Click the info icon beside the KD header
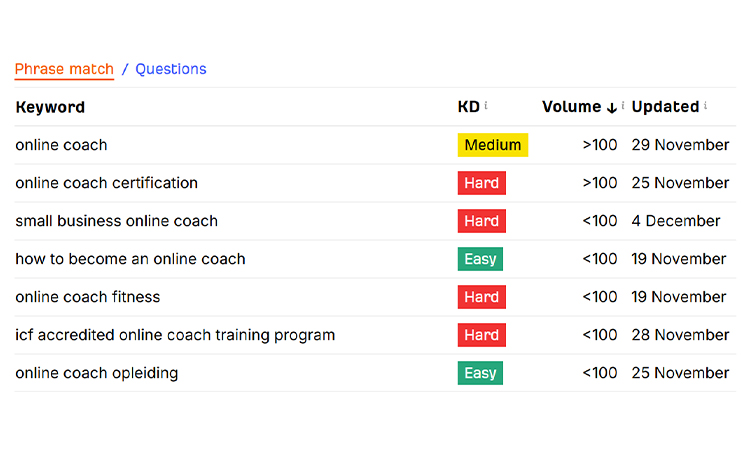The image size is (750, 450). 486,106
